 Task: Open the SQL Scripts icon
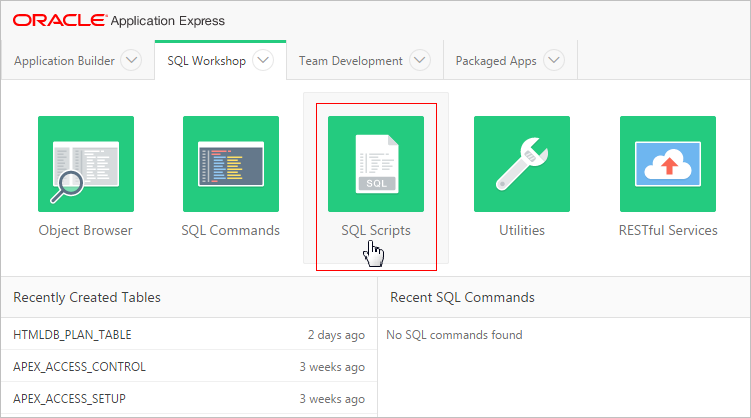coord(376,164)
